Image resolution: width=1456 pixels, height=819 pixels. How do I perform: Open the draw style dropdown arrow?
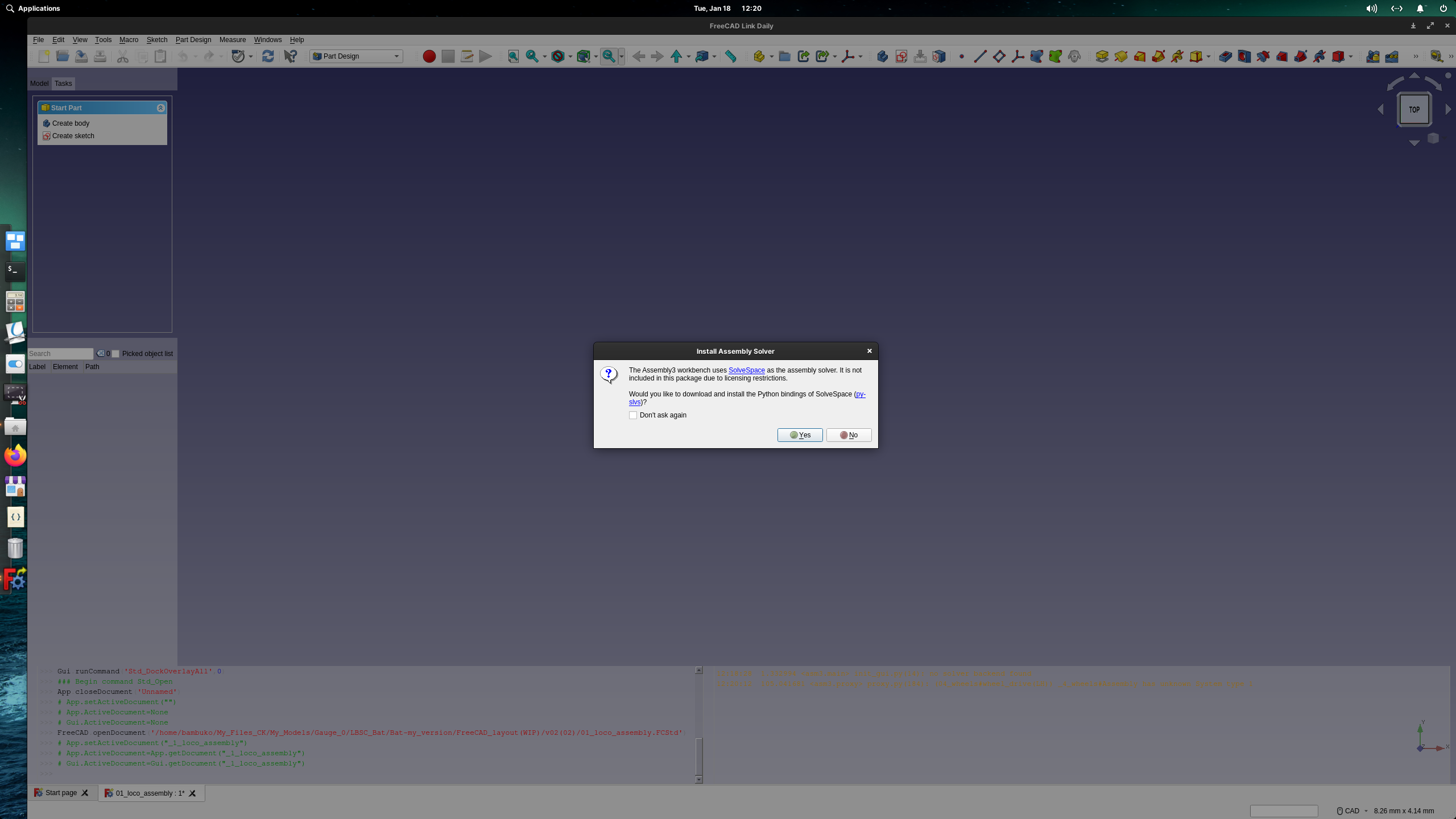click(570, 56)
